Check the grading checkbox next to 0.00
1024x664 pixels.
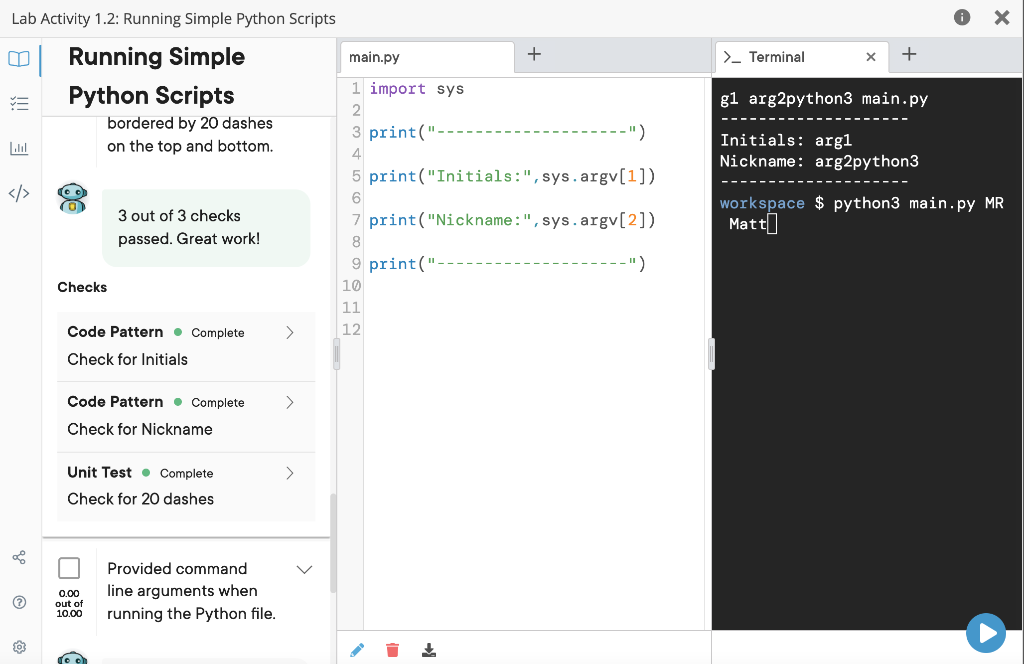[x=69, y=566]
